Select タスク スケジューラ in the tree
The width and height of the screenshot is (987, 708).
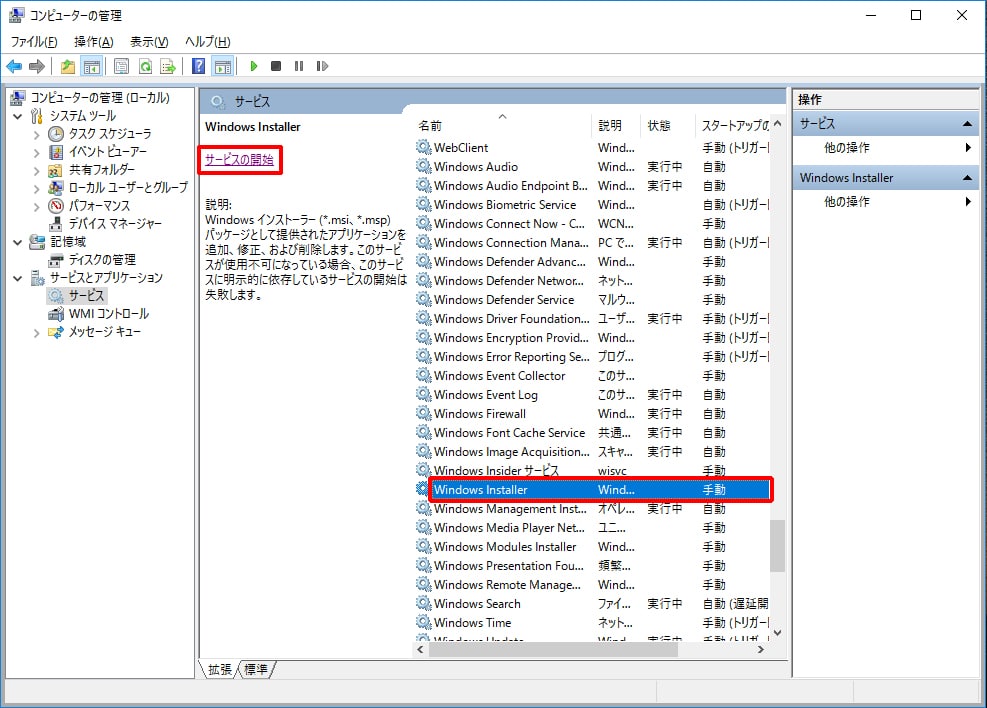click(110, 133)
